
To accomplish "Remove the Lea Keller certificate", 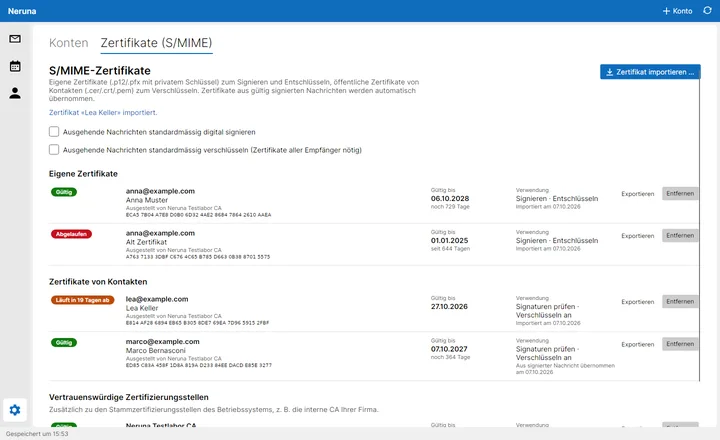I will (x=680, y=301).
